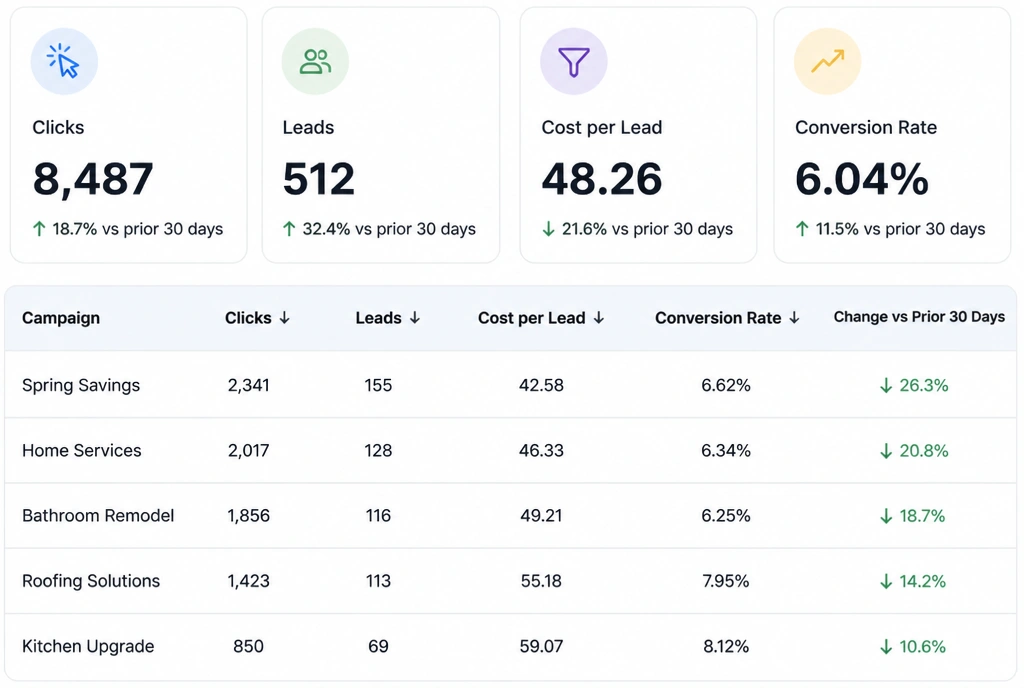Image resolution: width=1024 pixels, height=688 pixels.
Task: Select the 1,423 clicks cell
Action: [x=248, y=581]
